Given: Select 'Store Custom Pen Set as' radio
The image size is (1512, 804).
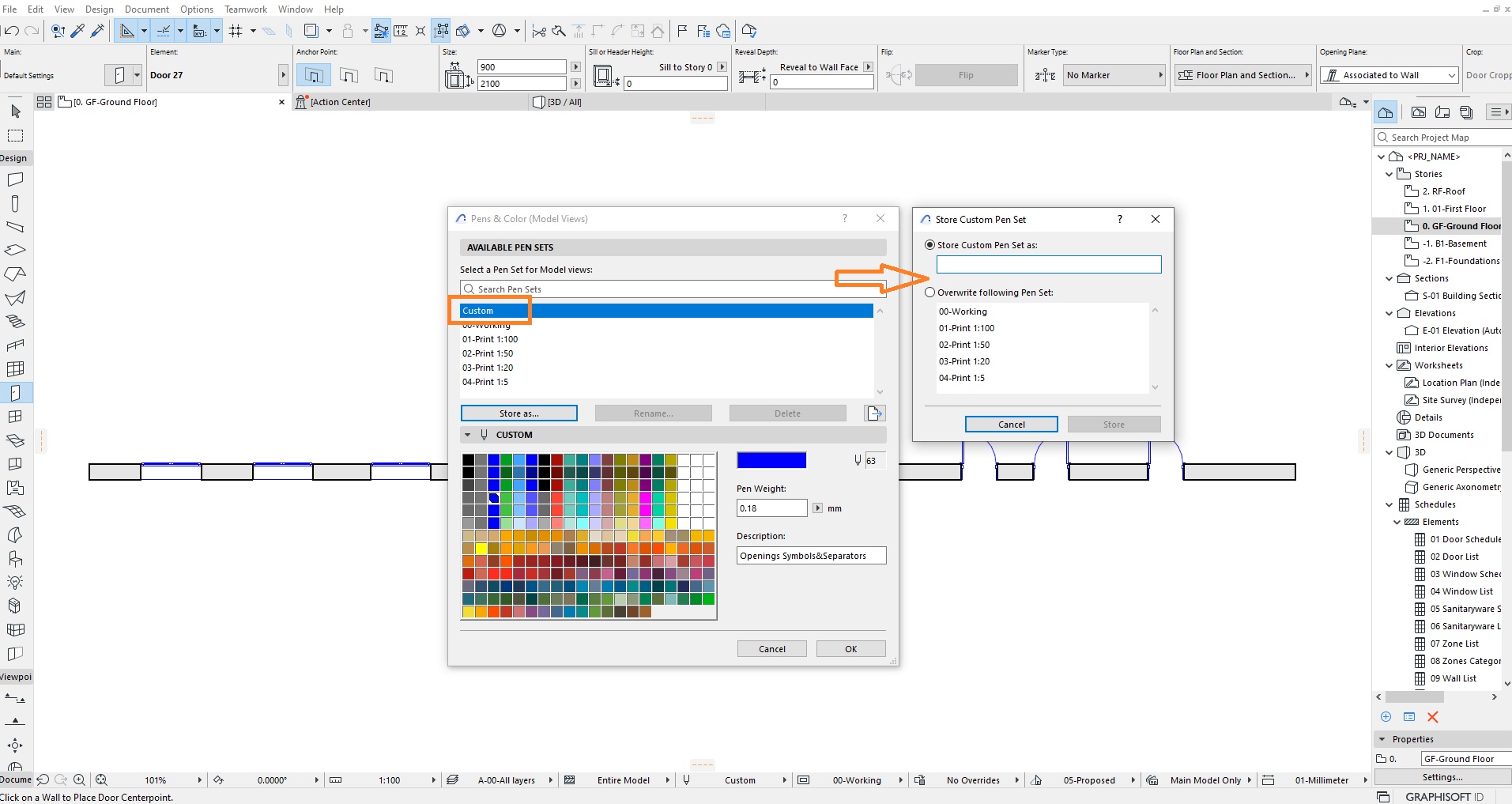Looking at the screenshot, I should click(x=930, y=245).
